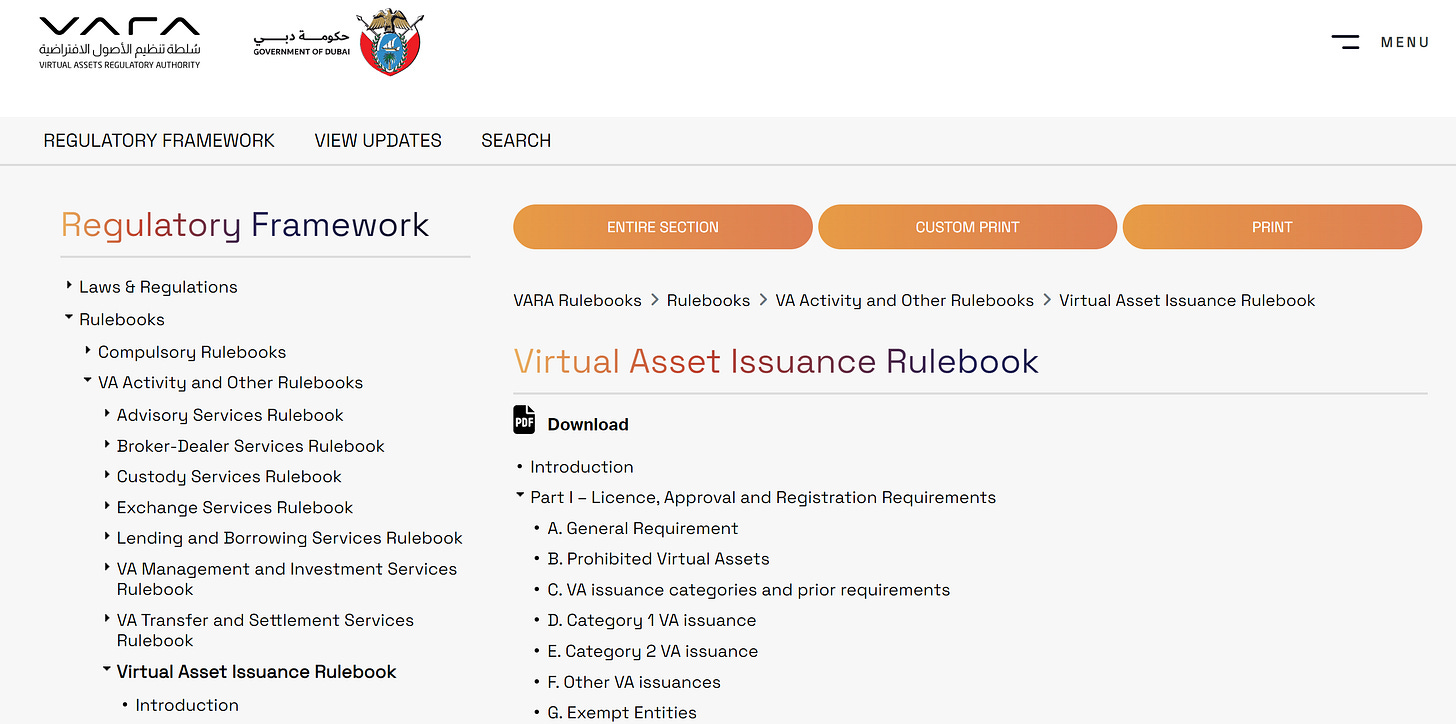Collapse Part I section arrow
Viewport: 1456px width, 724px height.
tap(520, 496)
